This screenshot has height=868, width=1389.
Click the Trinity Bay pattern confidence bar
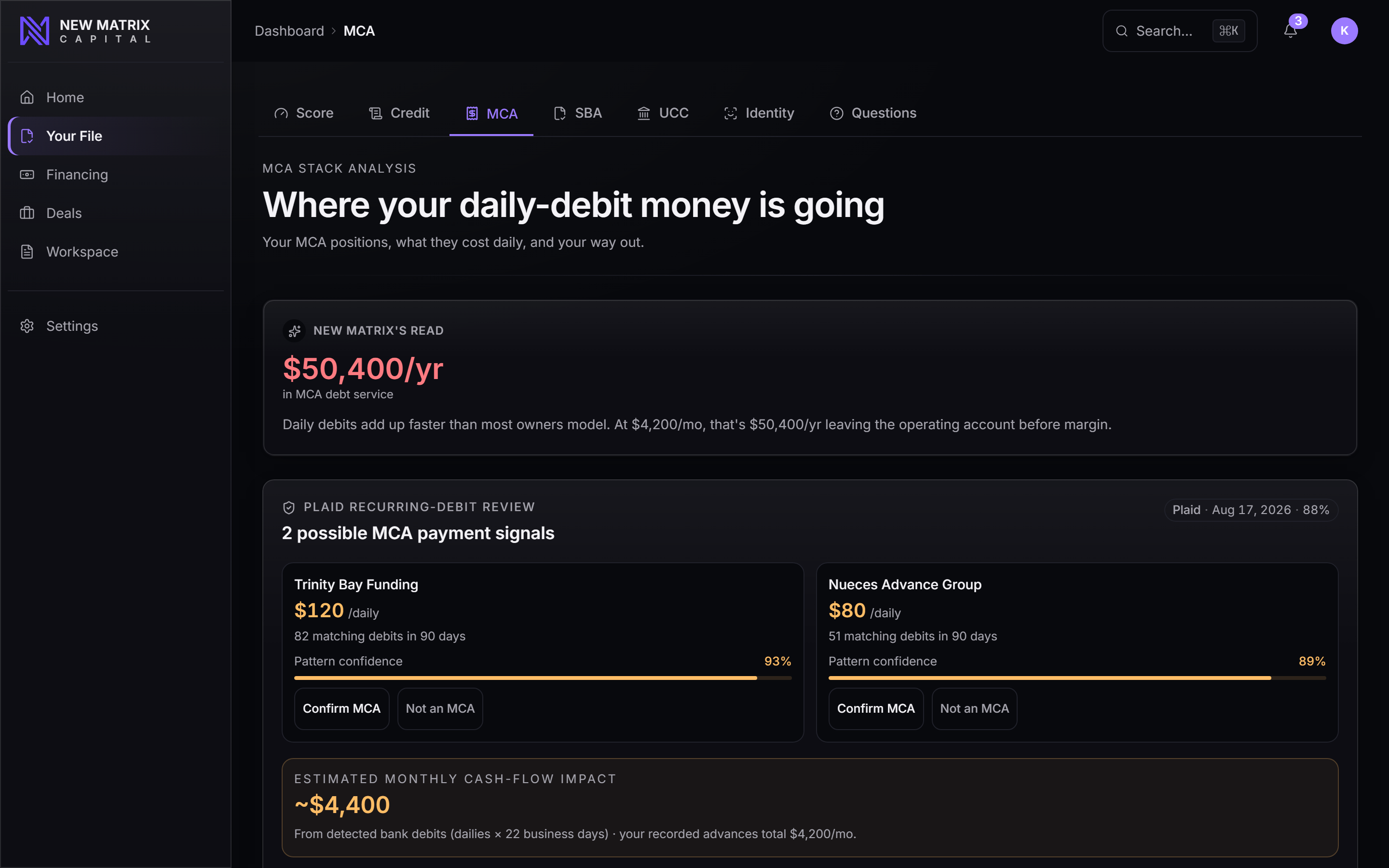click(543, 678)
